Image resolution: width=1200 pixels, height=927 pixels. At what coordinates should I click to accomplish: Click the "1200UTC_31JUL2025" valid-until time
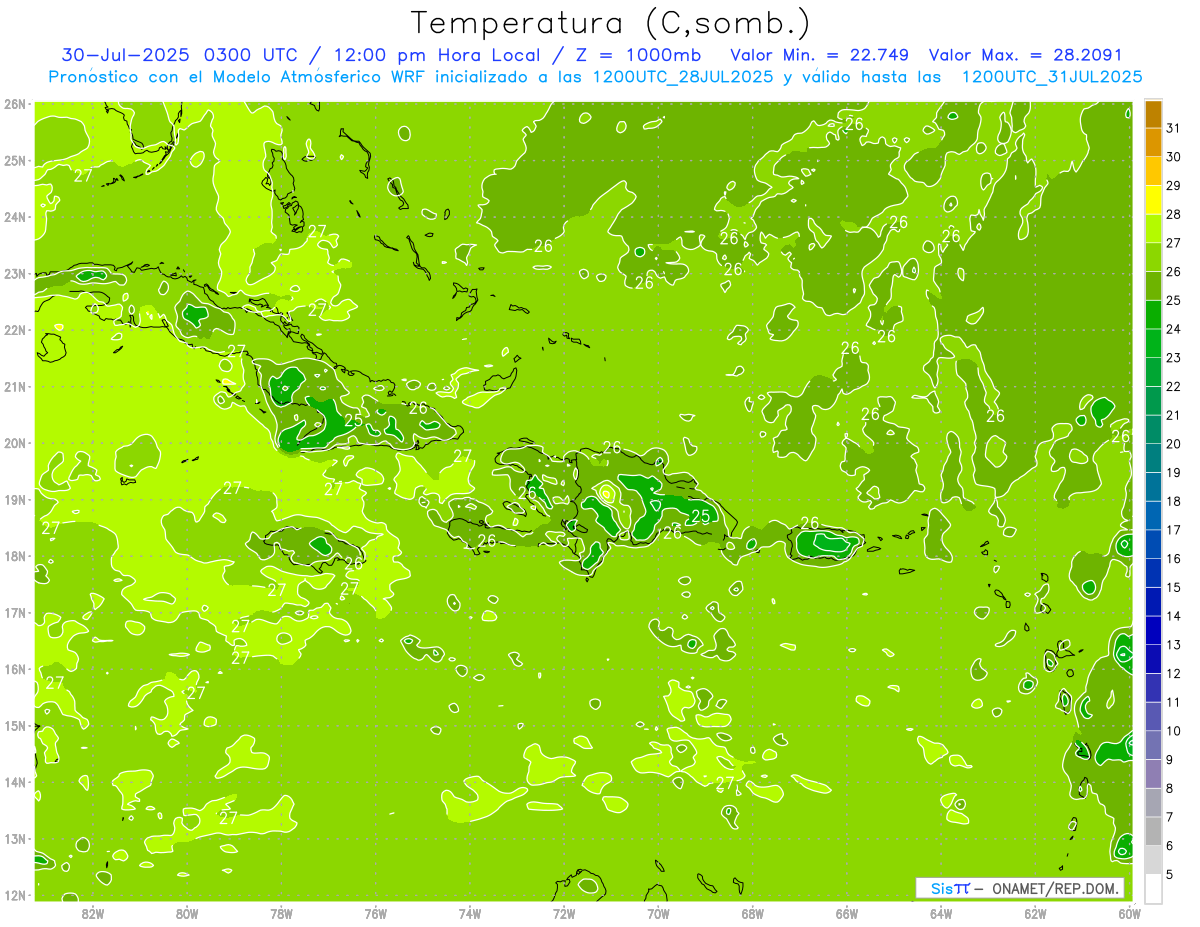tap(1052, 77)
